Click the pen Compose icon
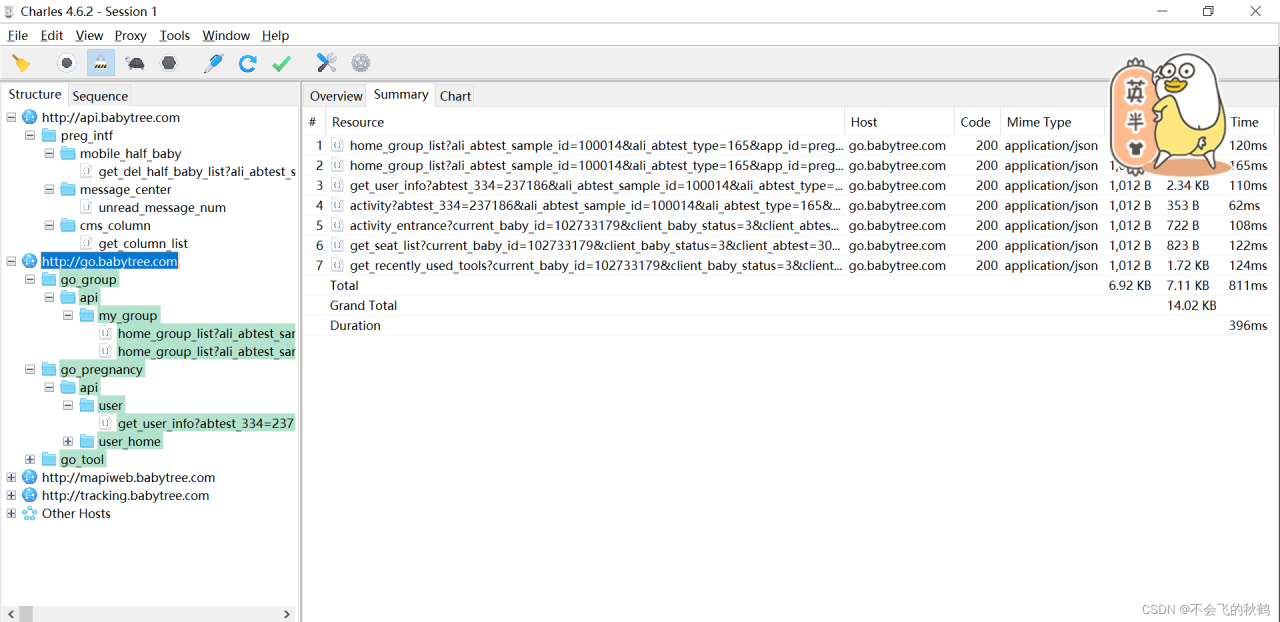 click(x=213, y=63)
